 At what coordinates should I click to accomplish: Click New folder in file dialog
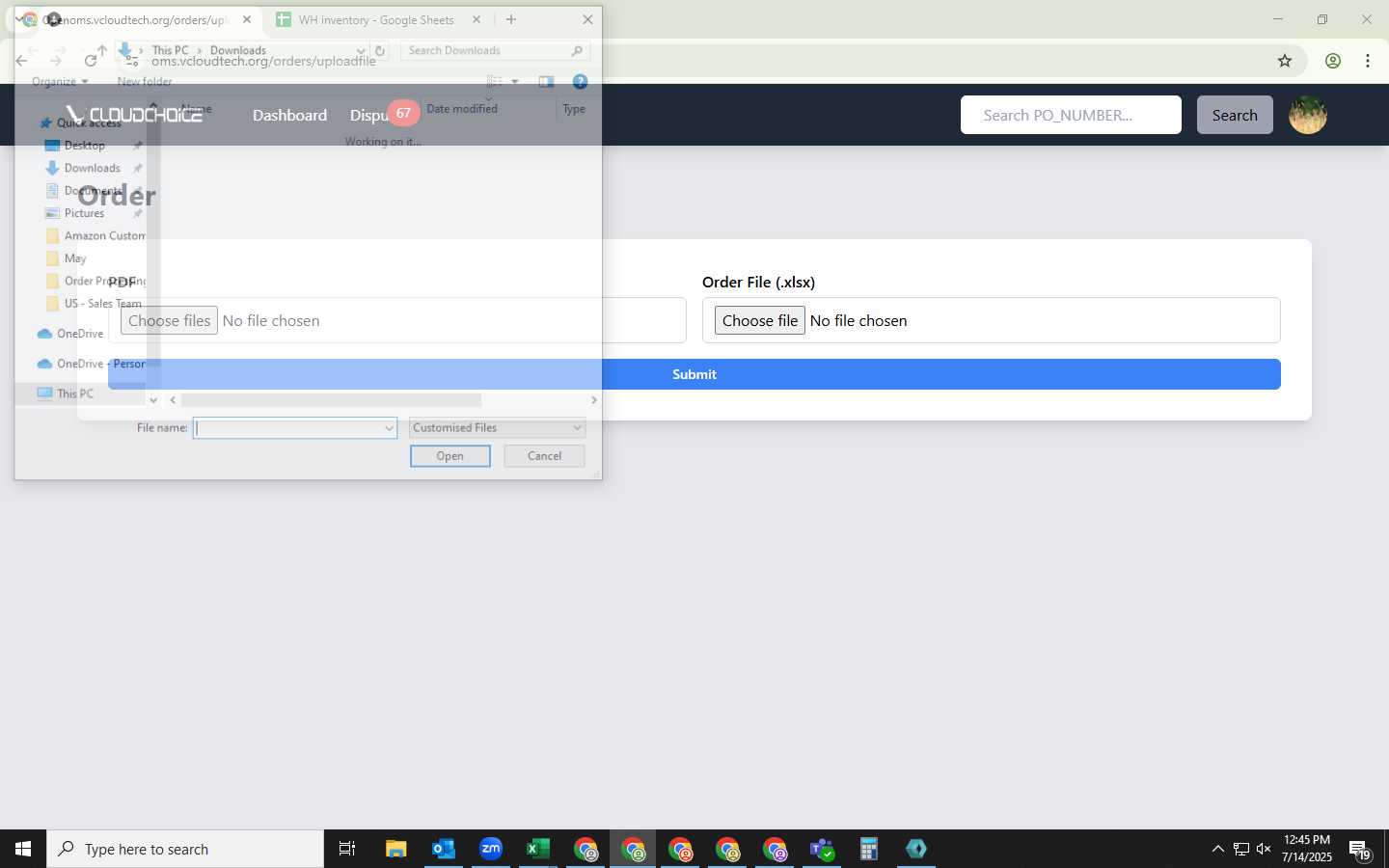[145, 82]
